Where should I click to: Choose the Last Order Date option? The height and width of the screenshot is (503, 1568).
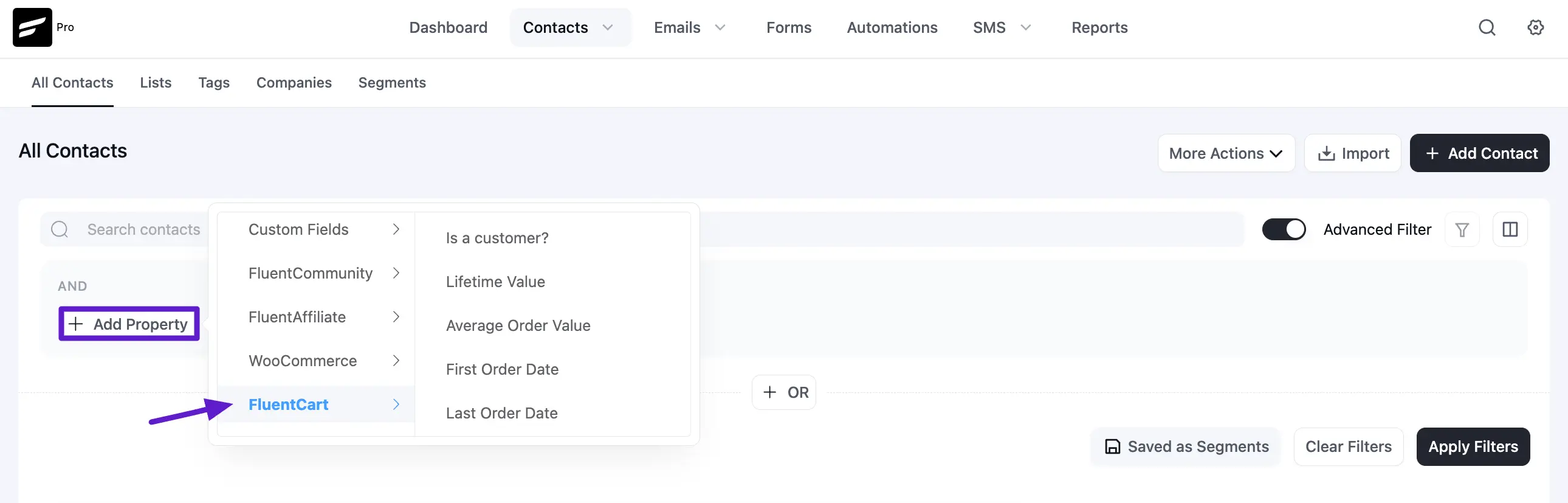click(501, 414)
